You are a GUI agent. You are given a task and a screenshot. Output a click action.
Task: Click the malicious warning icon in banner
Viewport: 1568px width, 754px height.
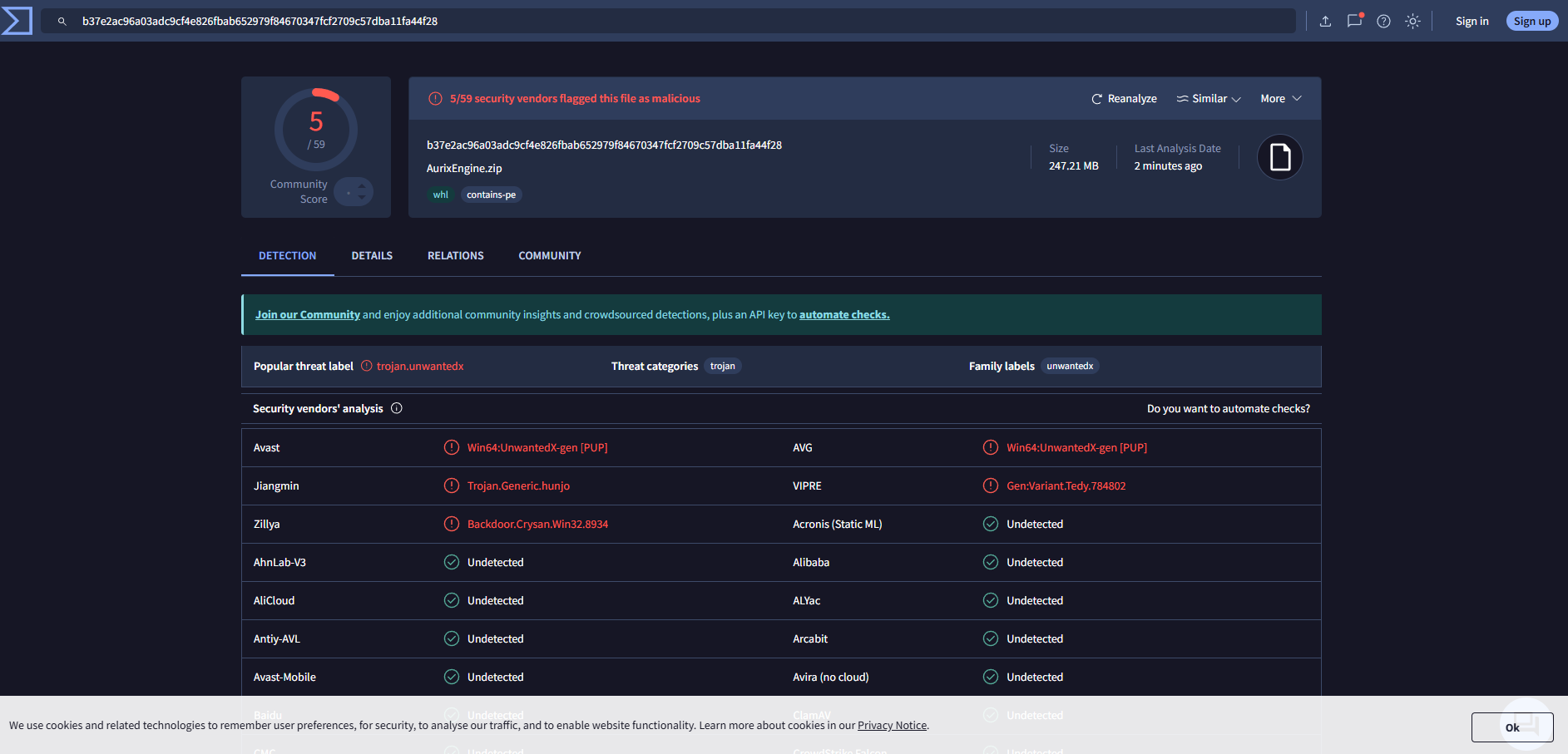(x=435, y=98)
